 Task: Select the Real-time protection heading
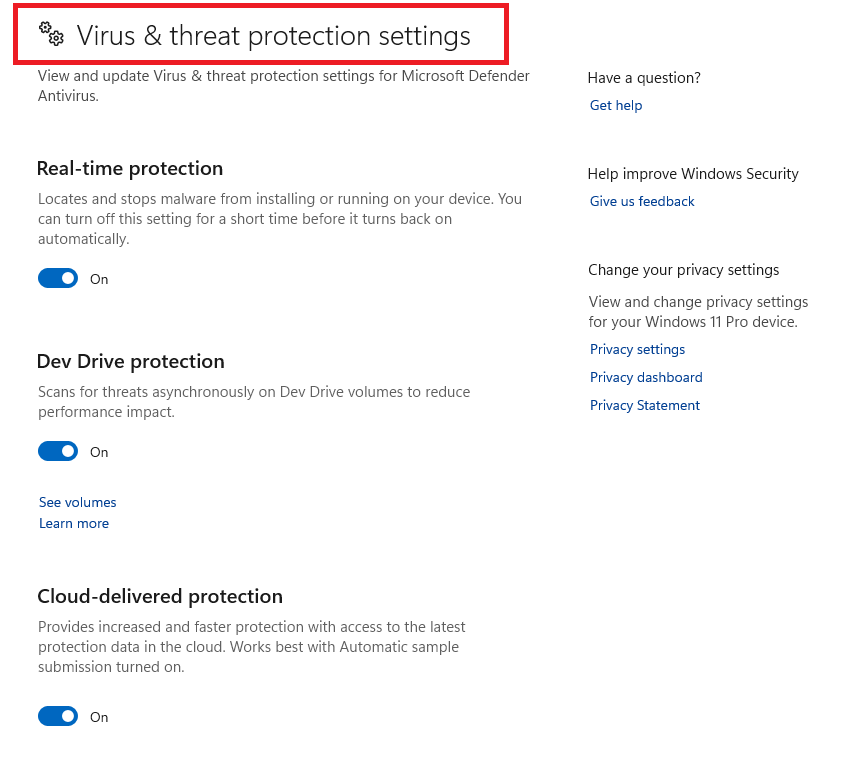[130, 169]
